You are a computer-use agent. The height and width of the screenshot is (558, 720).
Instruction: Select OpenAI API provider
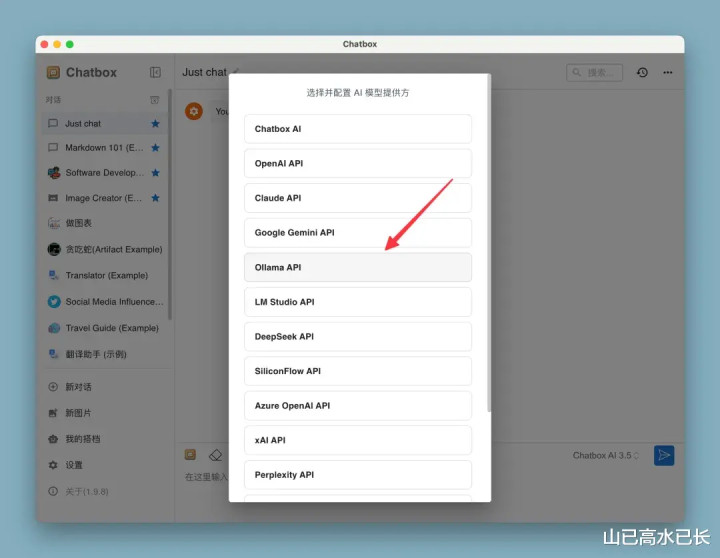tap(358, 163)
